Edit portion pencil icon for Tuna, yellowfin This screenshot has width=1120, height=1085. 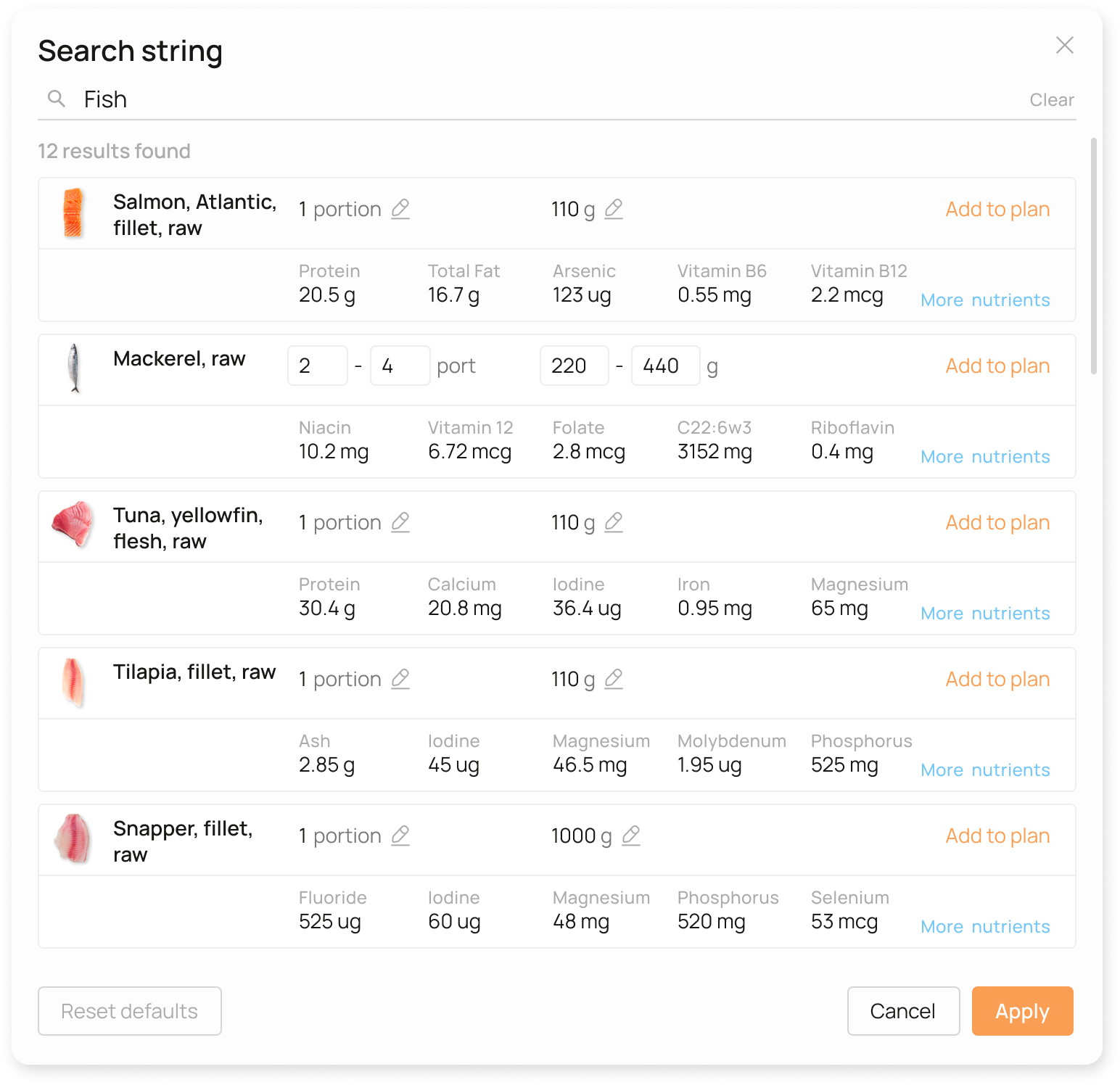[x=400, y=522]
